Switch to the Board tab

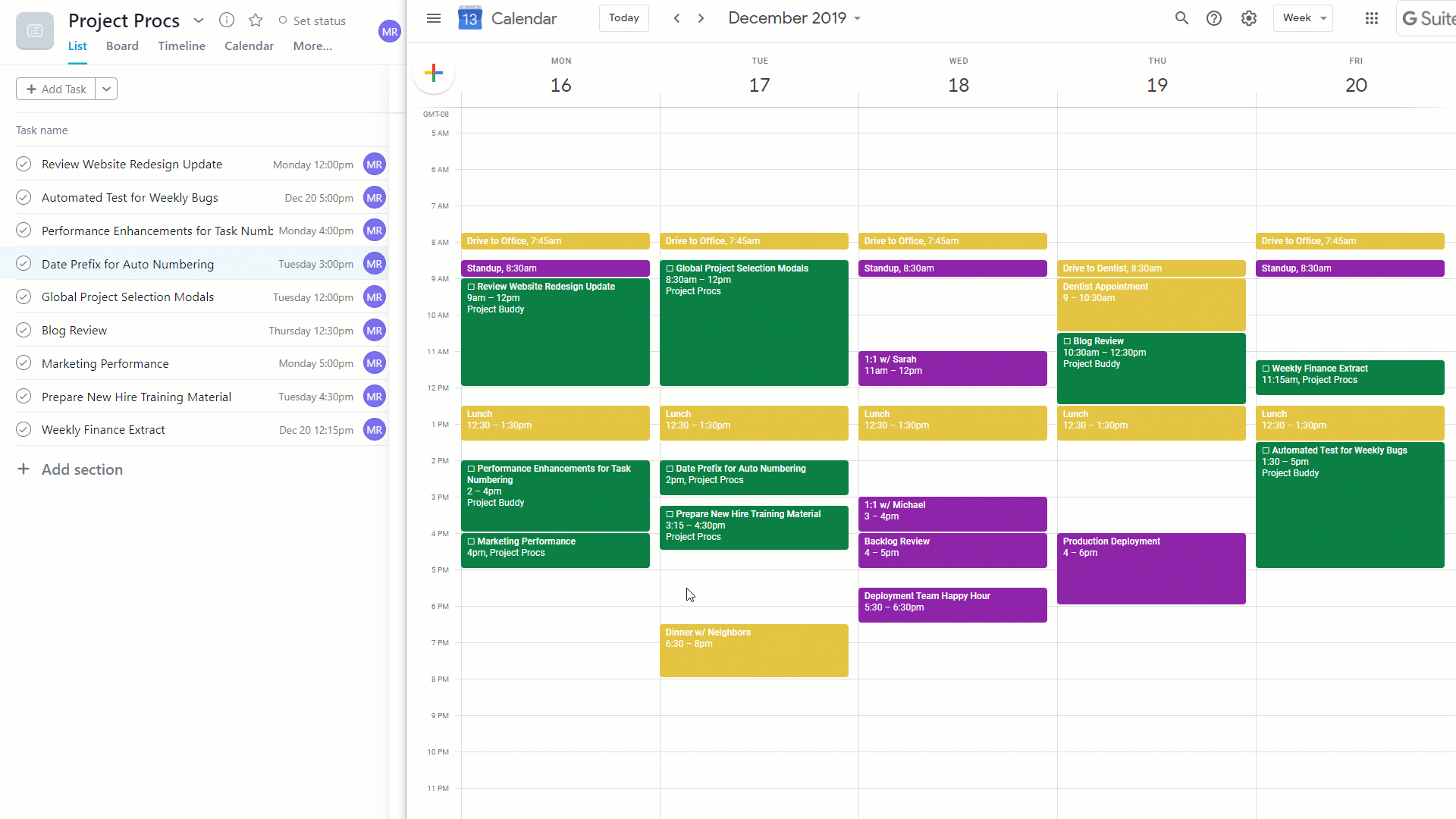pos(122,45)
